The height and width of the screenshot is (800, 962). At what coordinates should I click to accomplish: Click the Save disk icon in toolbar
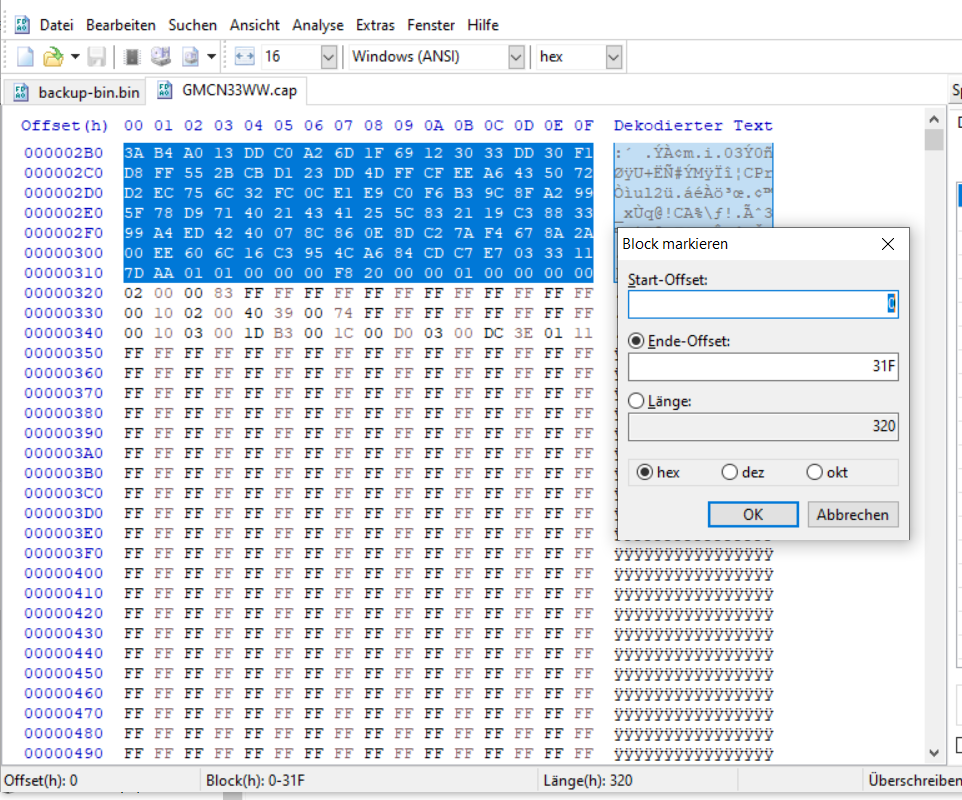click(96, 57)
